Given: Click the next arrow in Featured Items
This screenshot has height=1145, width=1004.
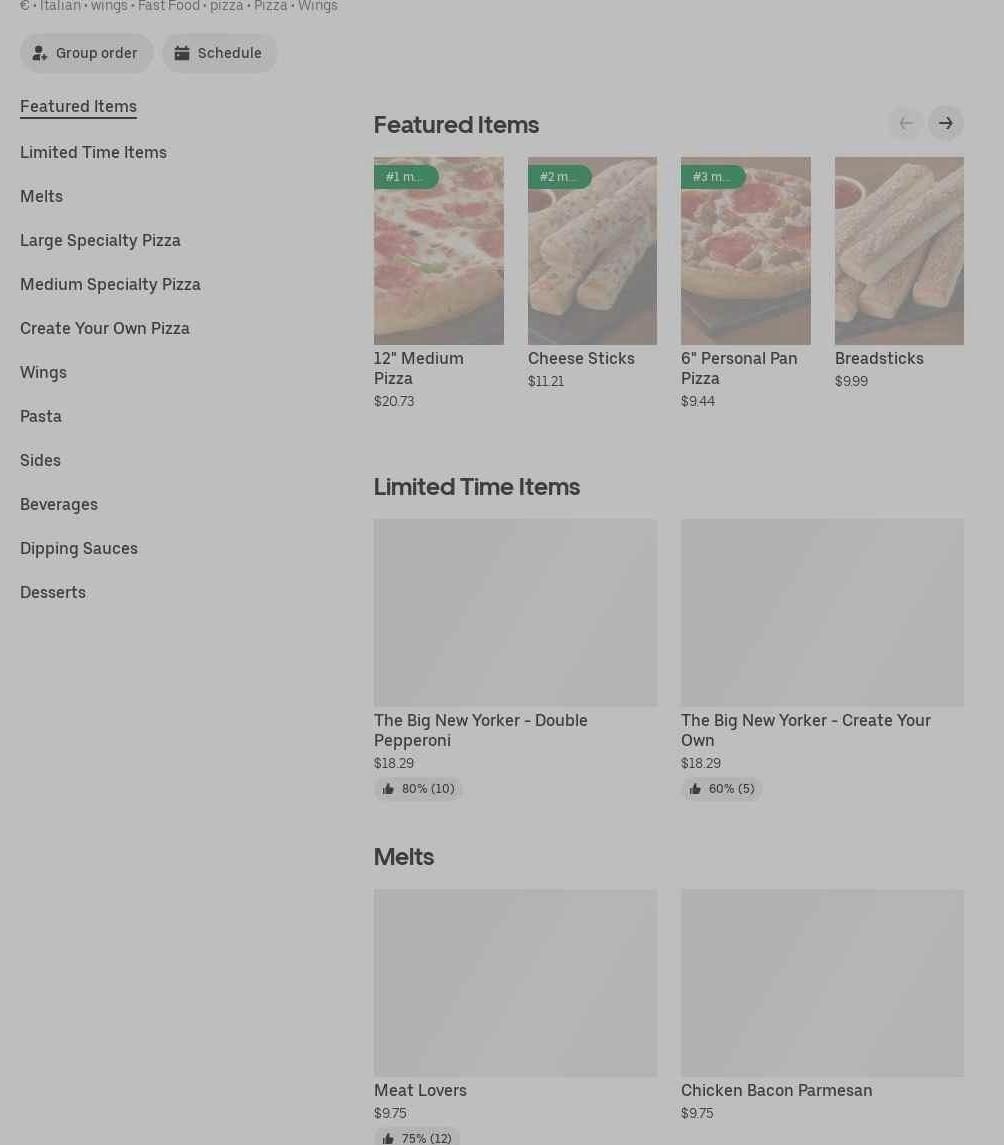Looking at the screenshot, I should (945, 123).
